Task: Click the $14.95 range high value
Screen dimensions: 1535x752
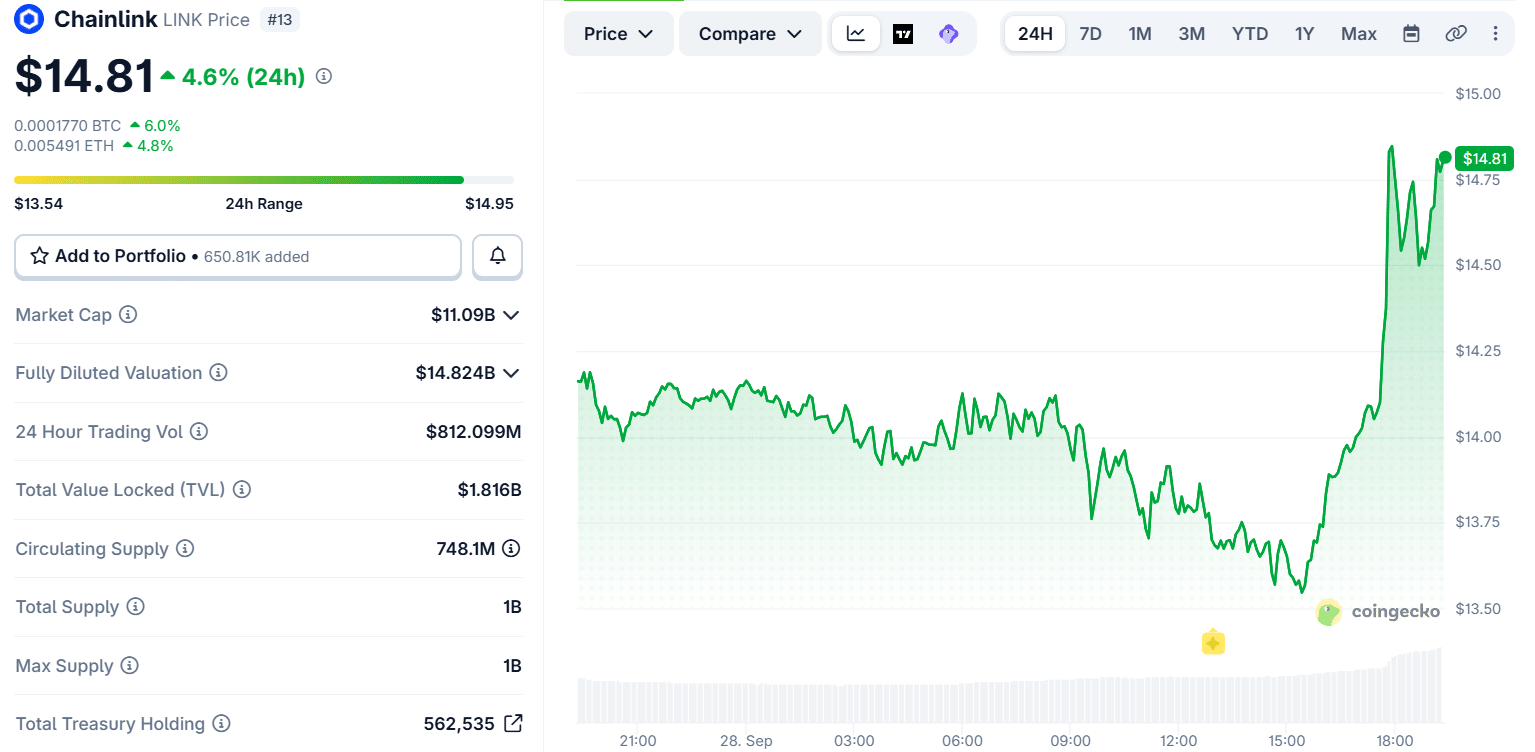Action: [x=489, y=204]
